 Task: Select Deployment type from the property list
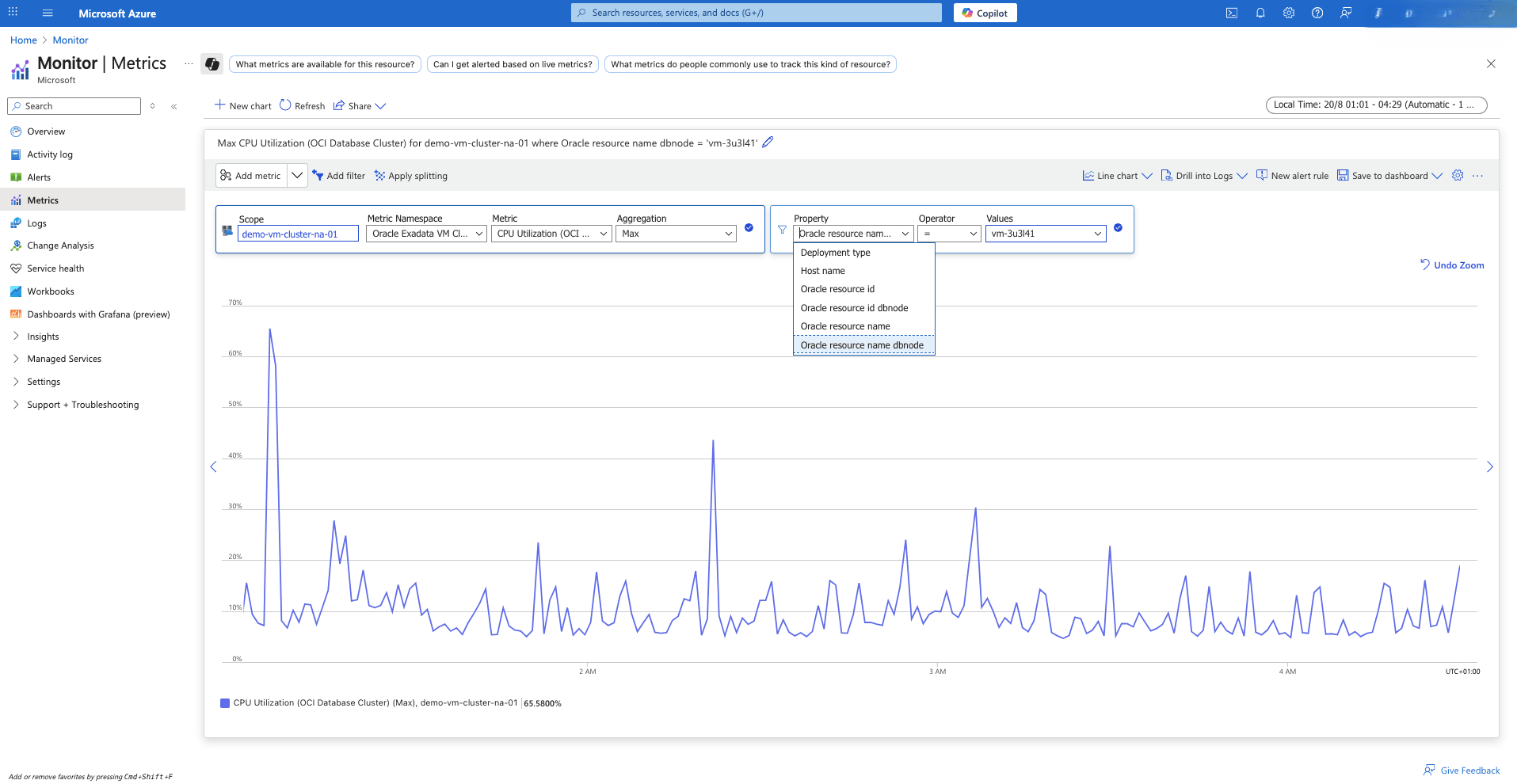pyautogui.click(x=864, y=253)
